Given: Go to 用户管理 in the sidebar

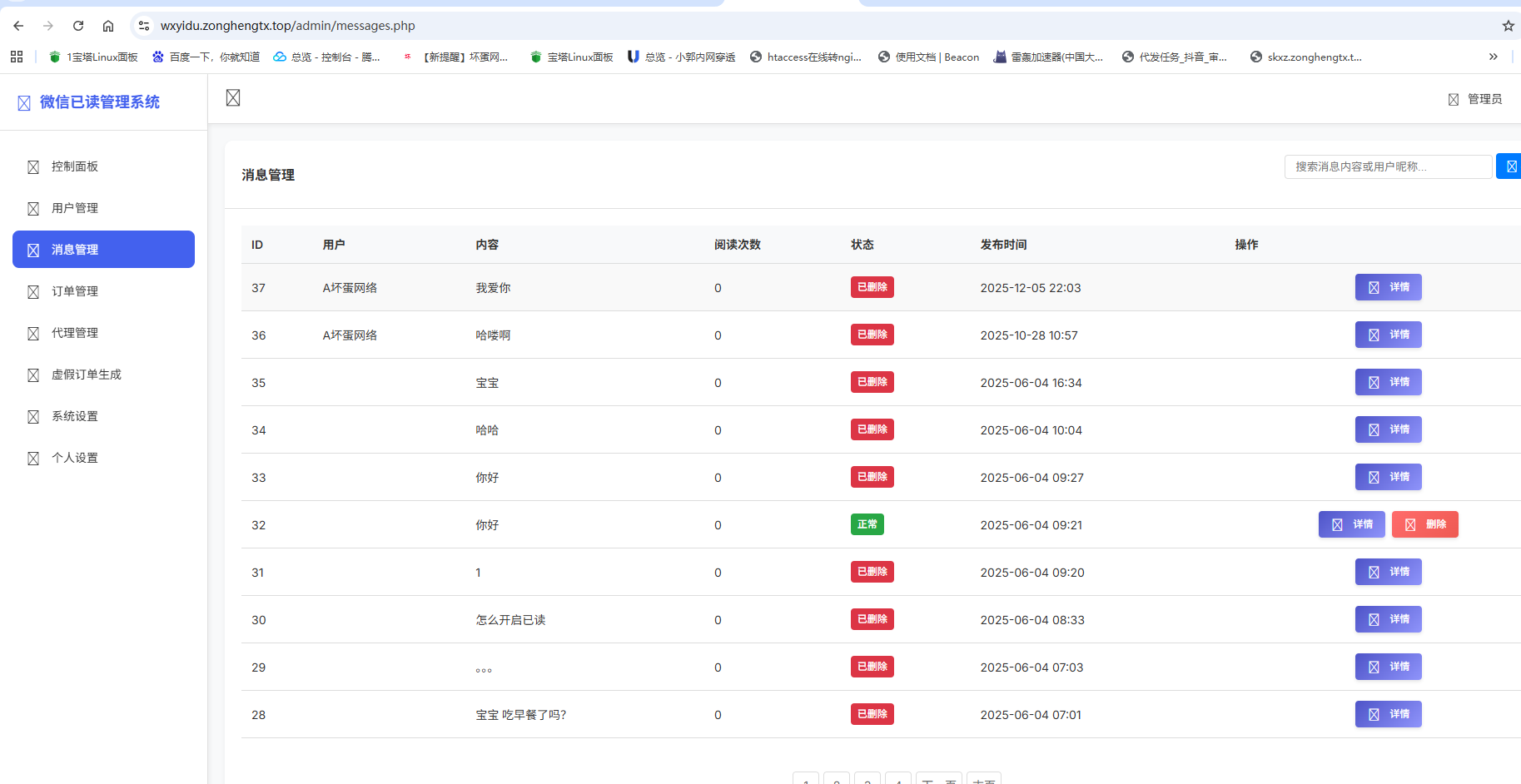Looking at the screenshot, I should click(75, 208).
